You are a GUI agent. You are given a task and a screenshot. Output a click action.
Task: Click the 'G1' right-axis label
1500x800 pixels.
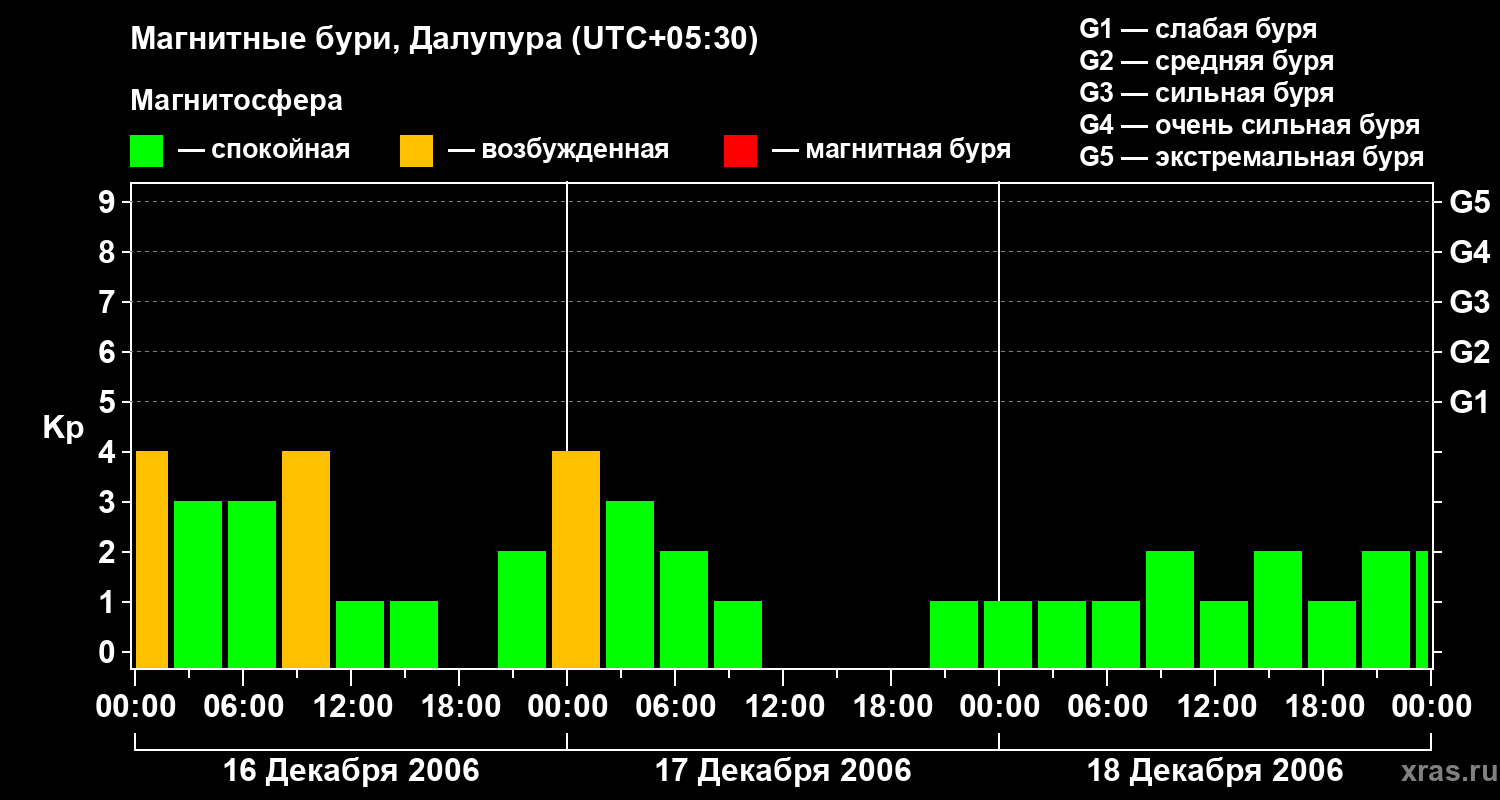tap(1469, 403)
